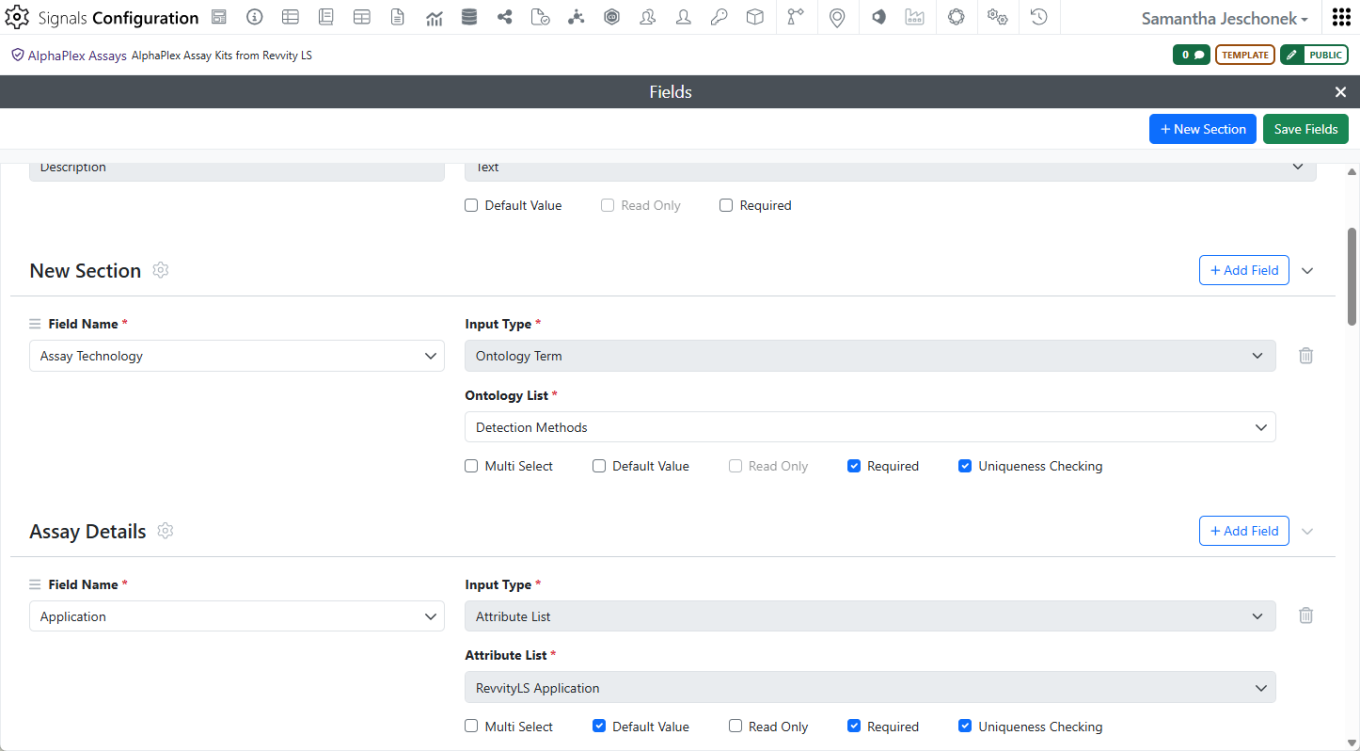1360x751 pixels.
Task: Click the map location pin icon
Action: click(837, 17)
